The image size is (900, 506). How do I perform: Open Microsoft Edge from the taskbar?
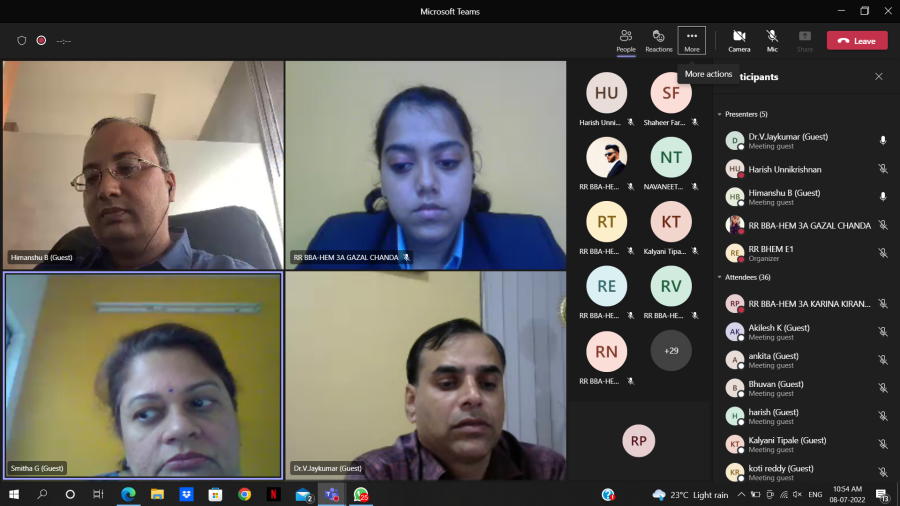pyautogui.click(x=128, y=494)
